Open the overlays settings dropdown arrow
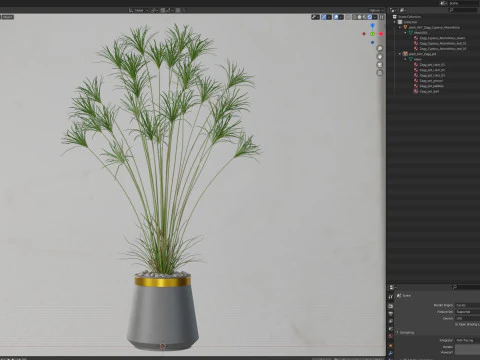Viewport: 480px width, 360px height. click(x=341, y=17)
